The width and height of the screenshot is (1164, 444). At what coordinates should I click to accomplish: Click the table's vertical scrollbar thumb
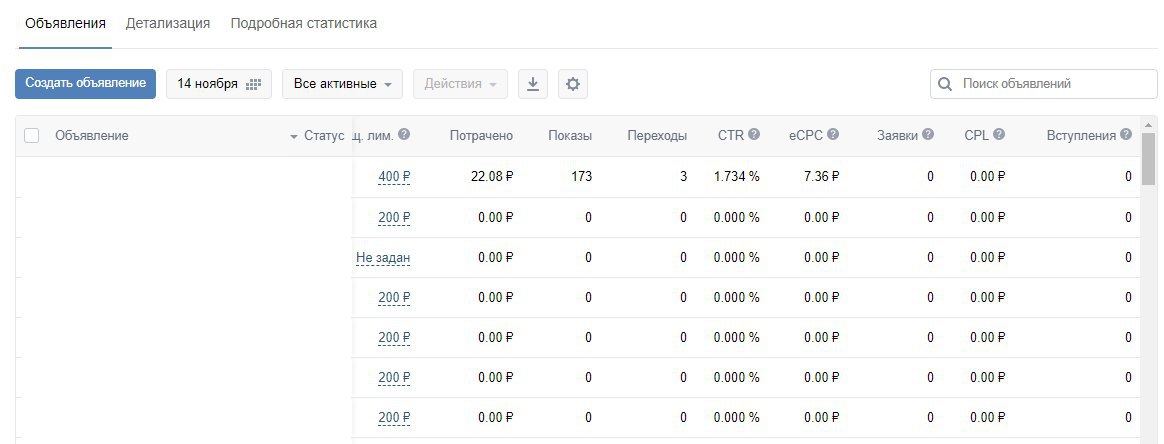pyautogui.click(x=1148, y=159)
